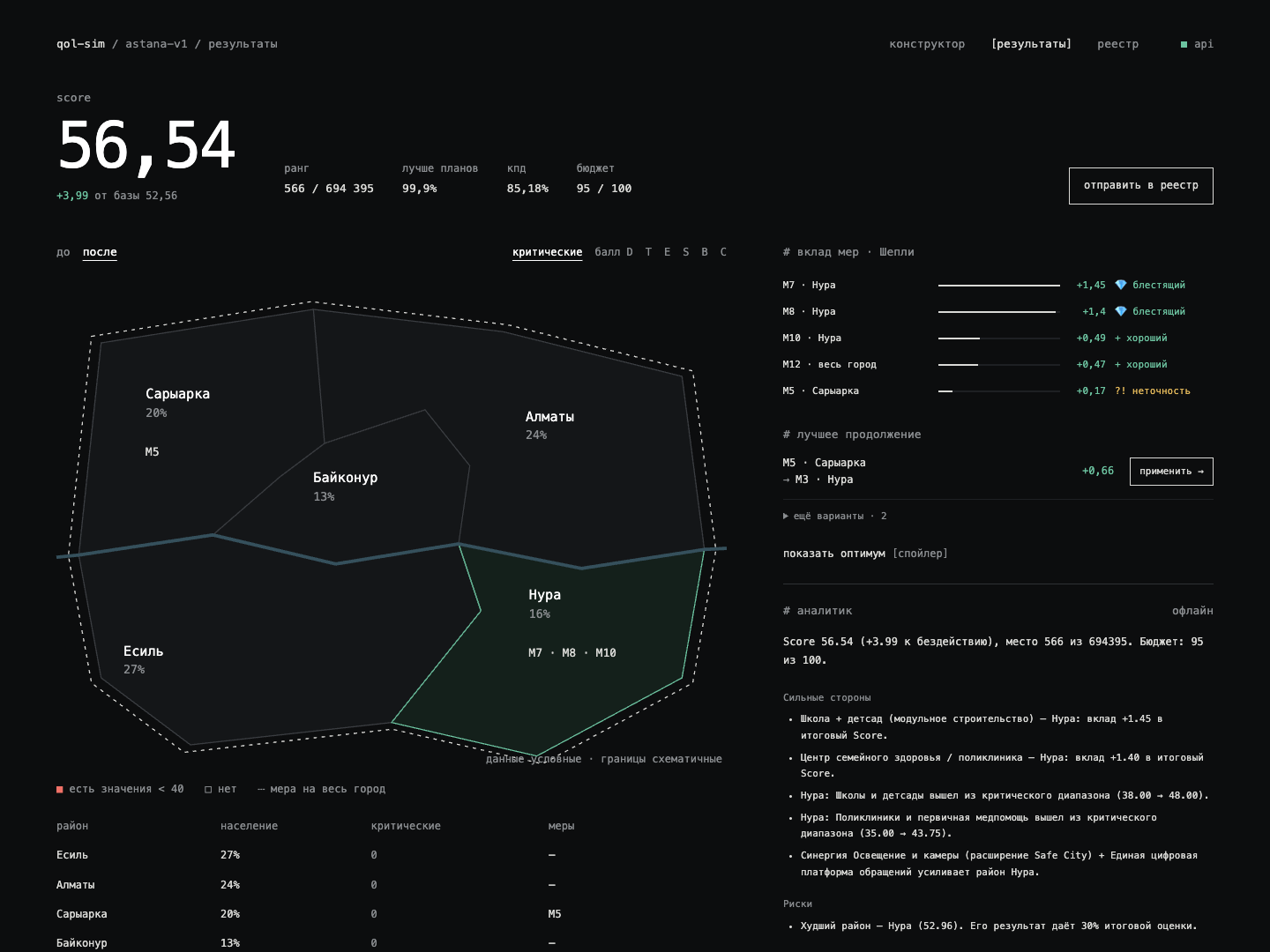Click the M12 · весь город row label
1270x952 pixels.
click(x=830, y=364)
